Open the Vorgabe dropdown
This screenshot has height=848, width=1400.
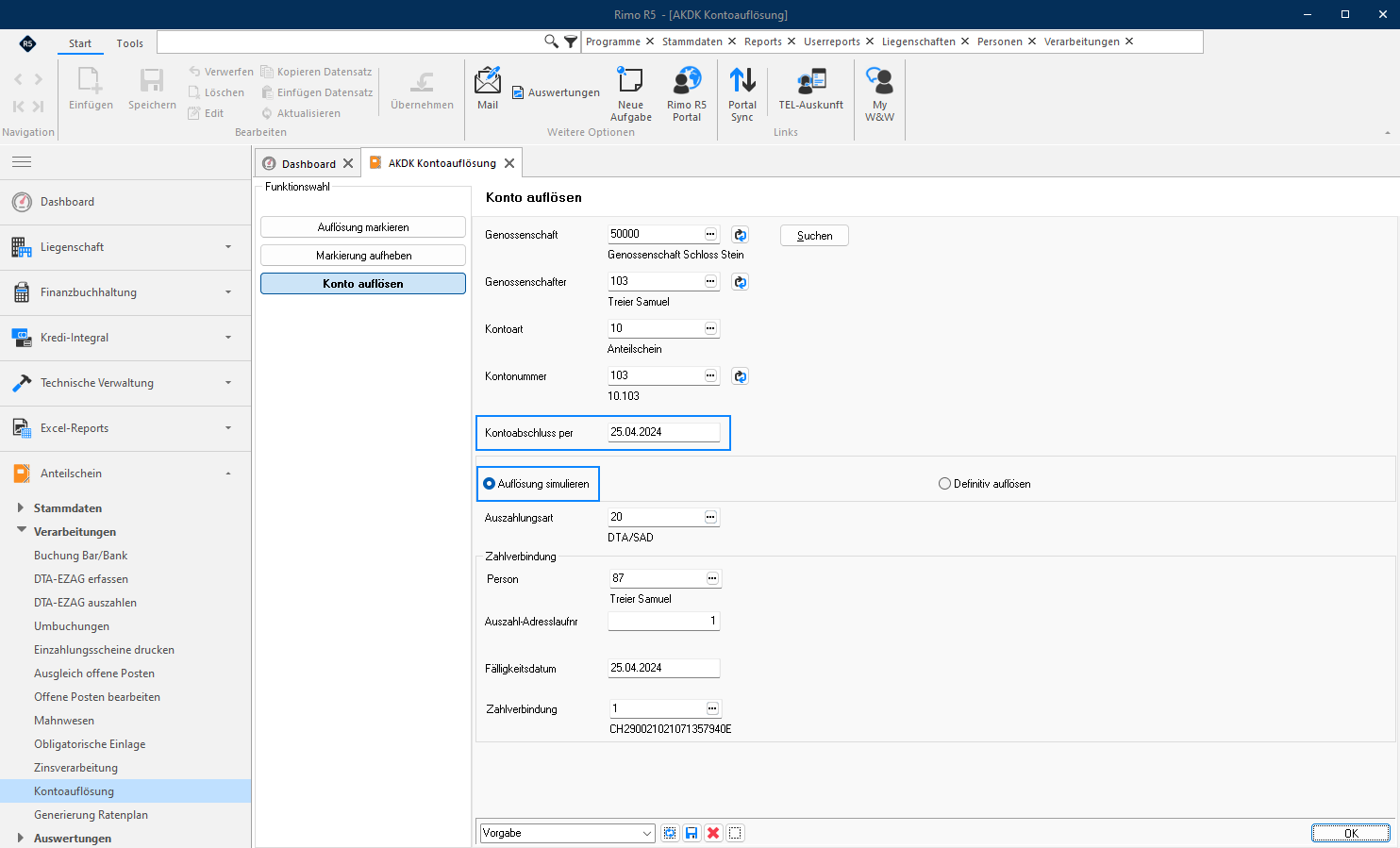647,833
